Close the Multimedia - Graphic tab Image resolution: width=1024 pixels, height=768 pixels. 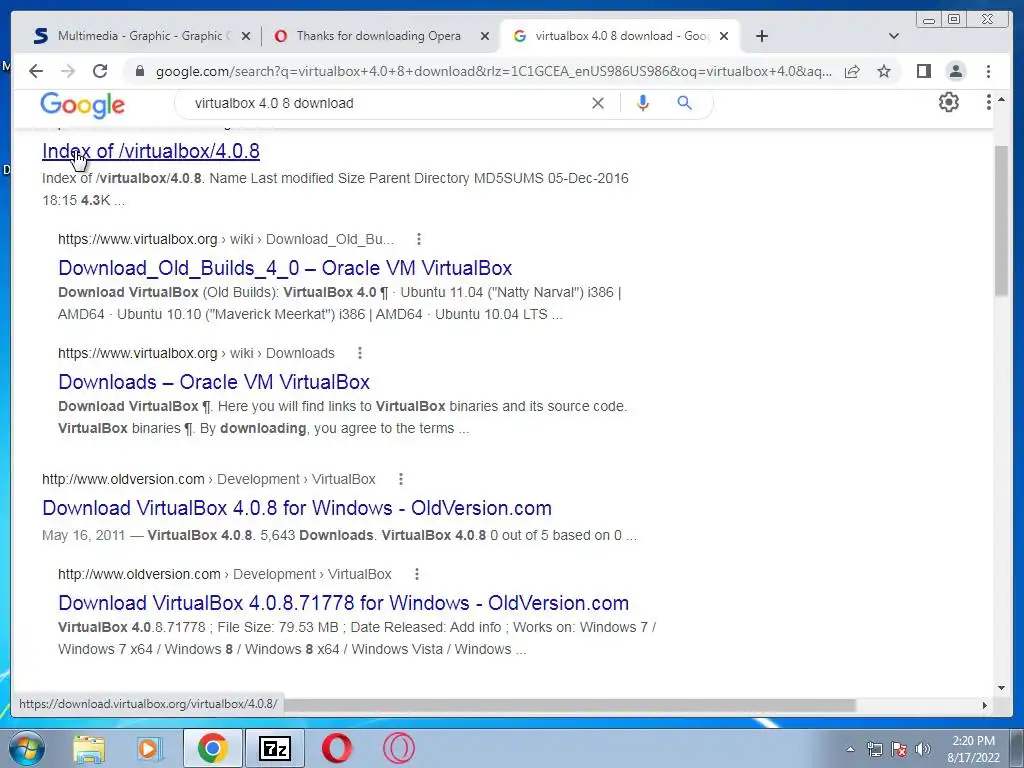click(x=246, y=37)
